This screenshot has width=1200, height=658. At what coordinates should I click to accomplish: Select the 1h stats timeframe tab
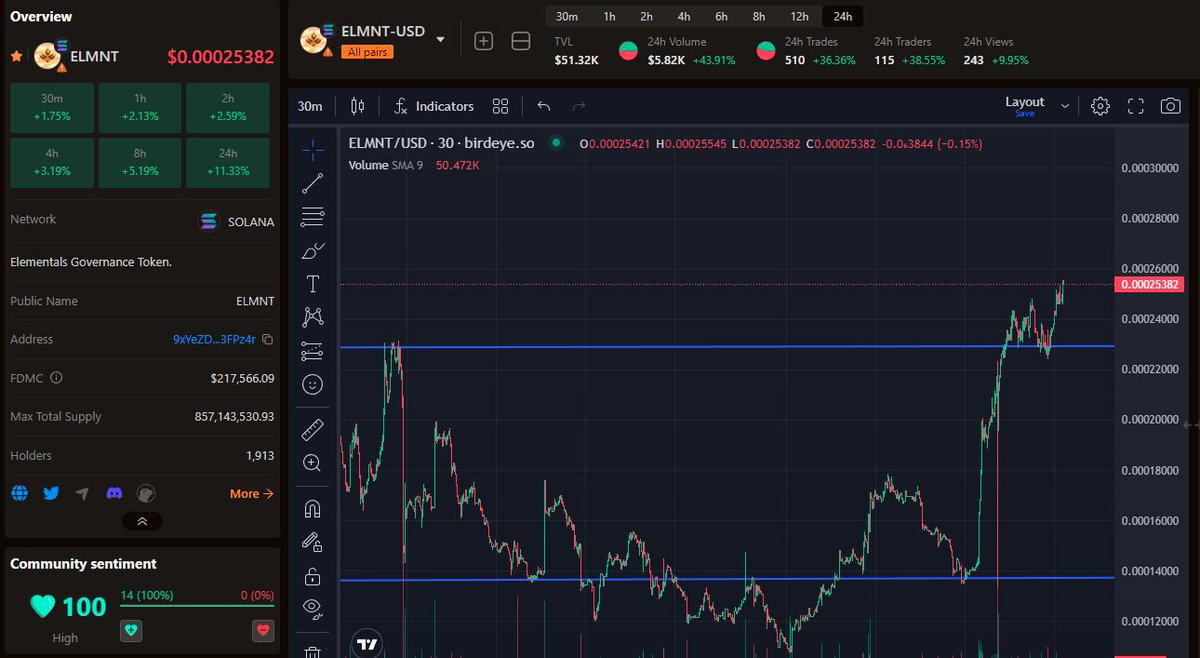(609, 17)
